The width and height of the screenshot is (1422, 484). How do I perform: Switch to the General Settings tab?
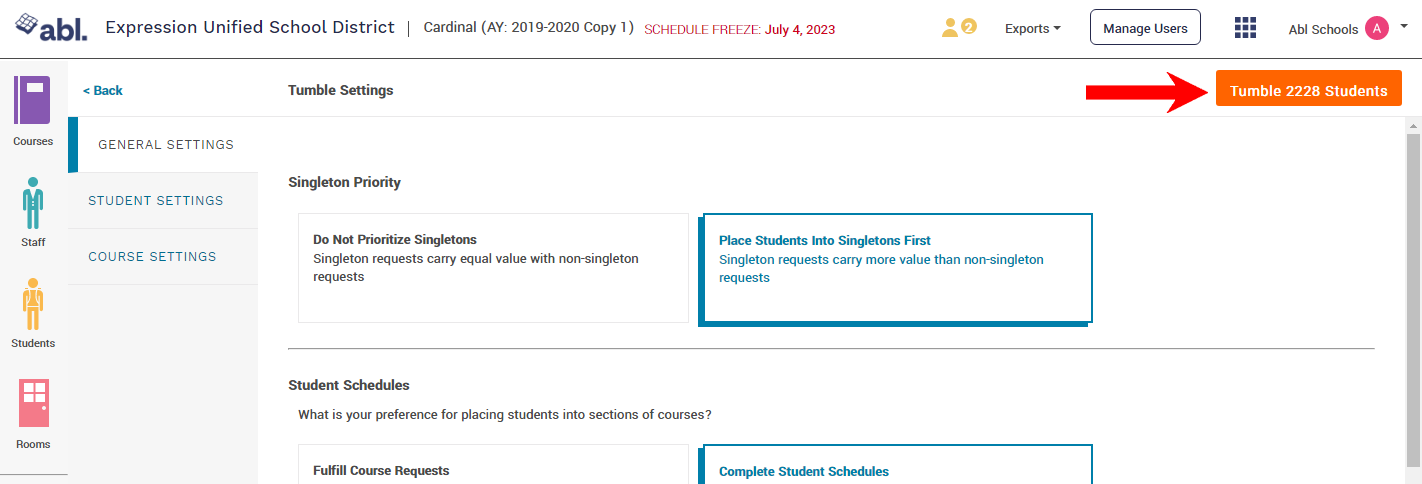coord(166,145)
